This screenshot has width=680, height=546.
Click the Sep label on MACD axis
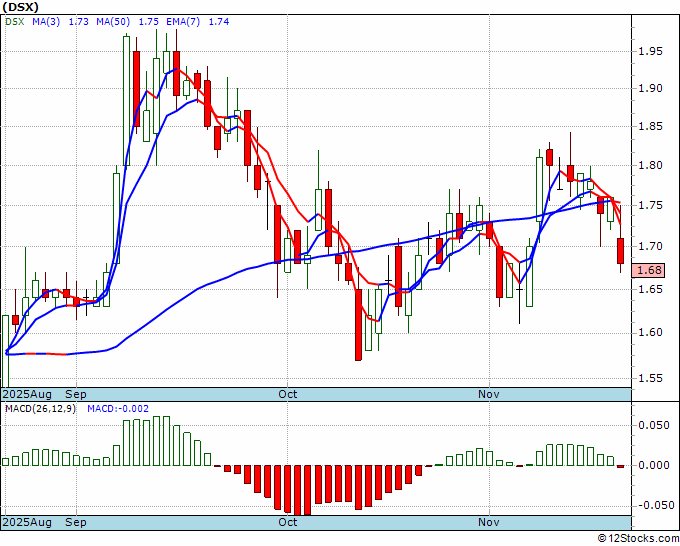[76, 522]
